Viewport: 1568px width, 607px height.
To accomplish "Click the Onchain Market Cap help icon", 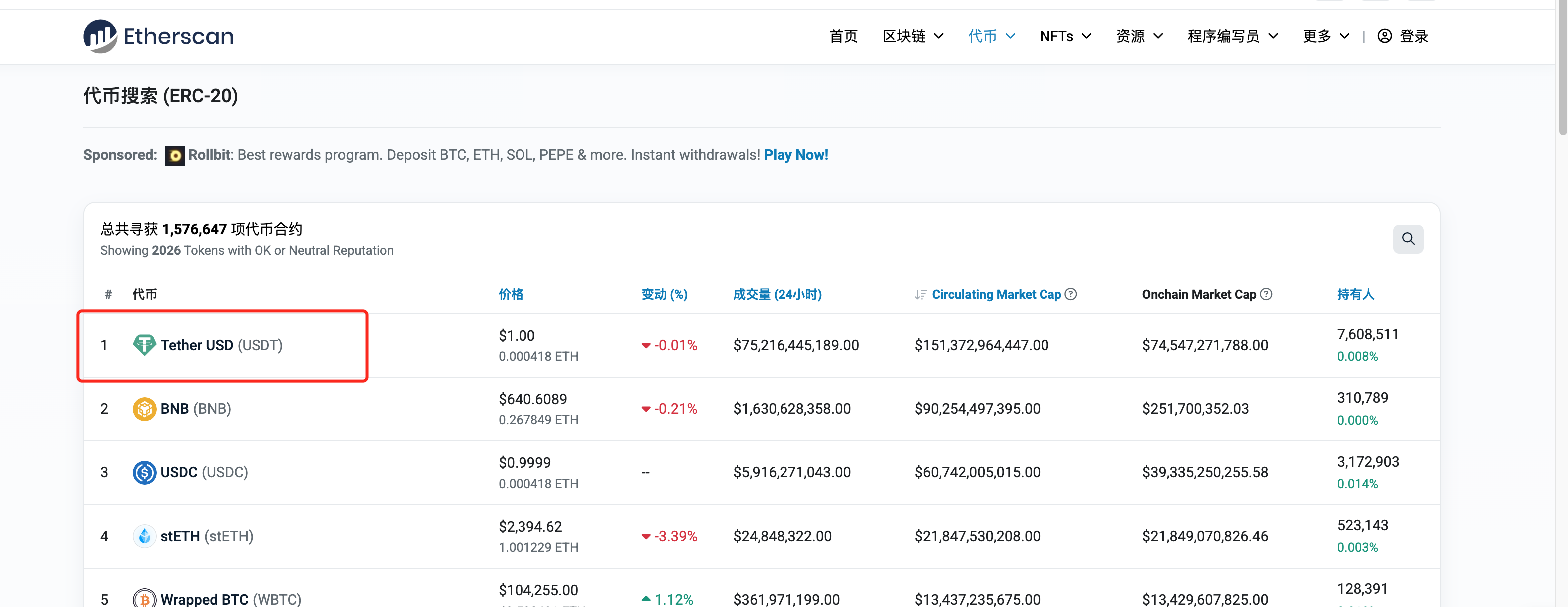I will click(1266, 294).
